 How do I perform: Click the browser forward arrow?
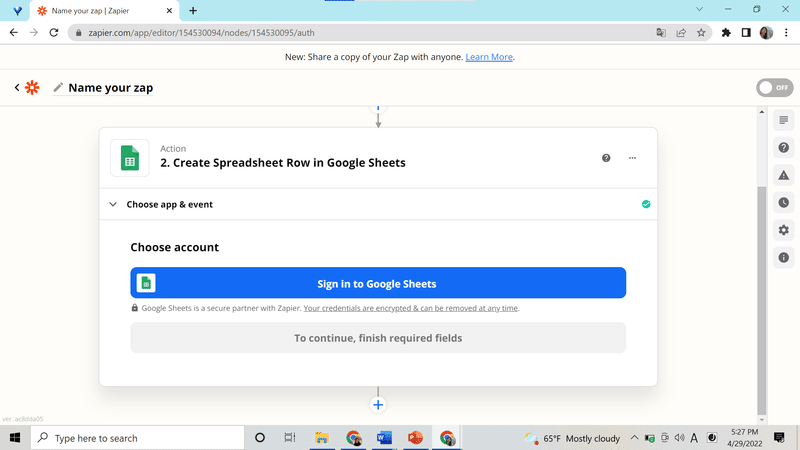(34, 33)
